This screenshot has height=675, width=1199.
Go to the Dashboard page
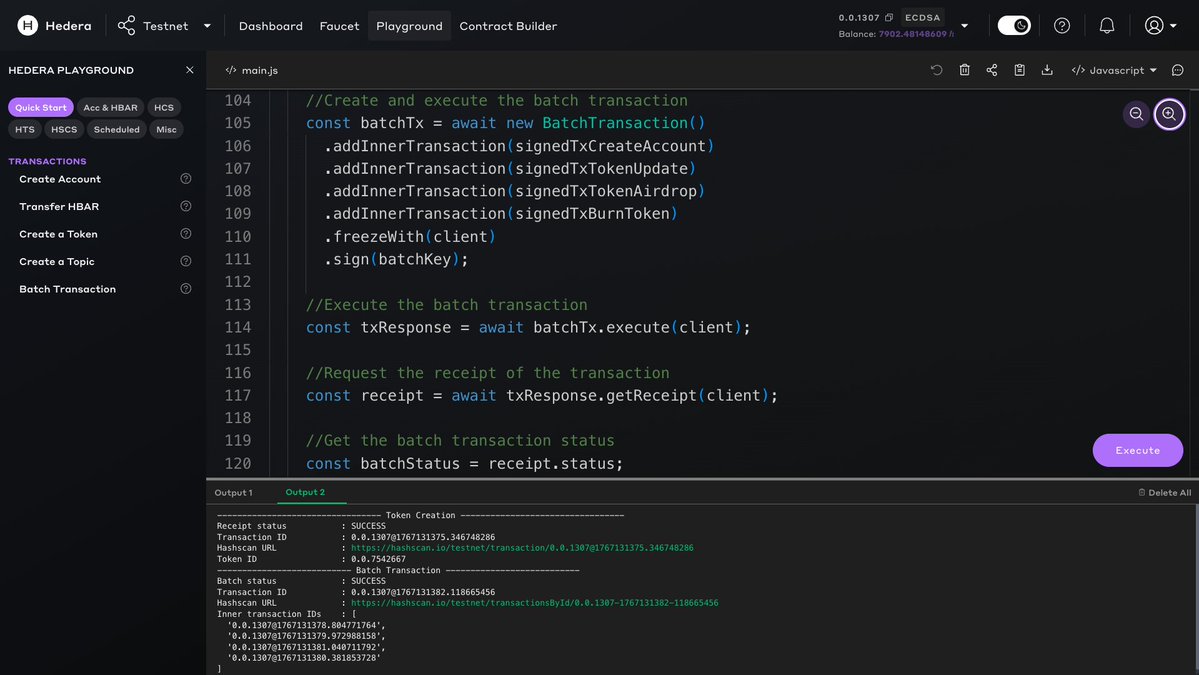[x=271, y=26]
